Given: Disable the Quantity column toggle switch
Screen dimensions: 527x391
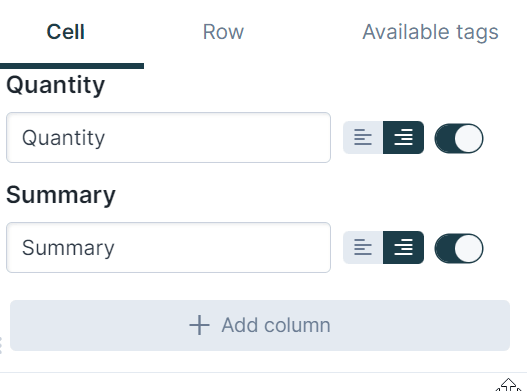Looking at the screenshot, I should point(459,138).
